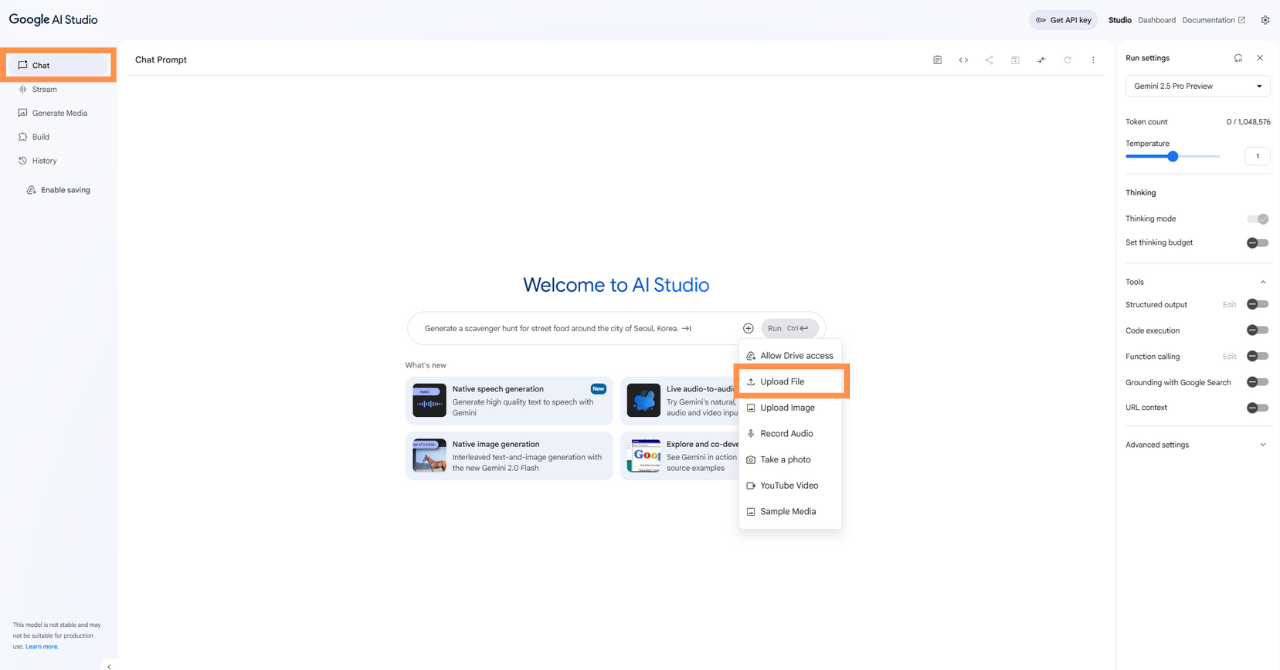Collapse the Tools section
The image size is (1280, 670).
click(x=1262, y=282)
